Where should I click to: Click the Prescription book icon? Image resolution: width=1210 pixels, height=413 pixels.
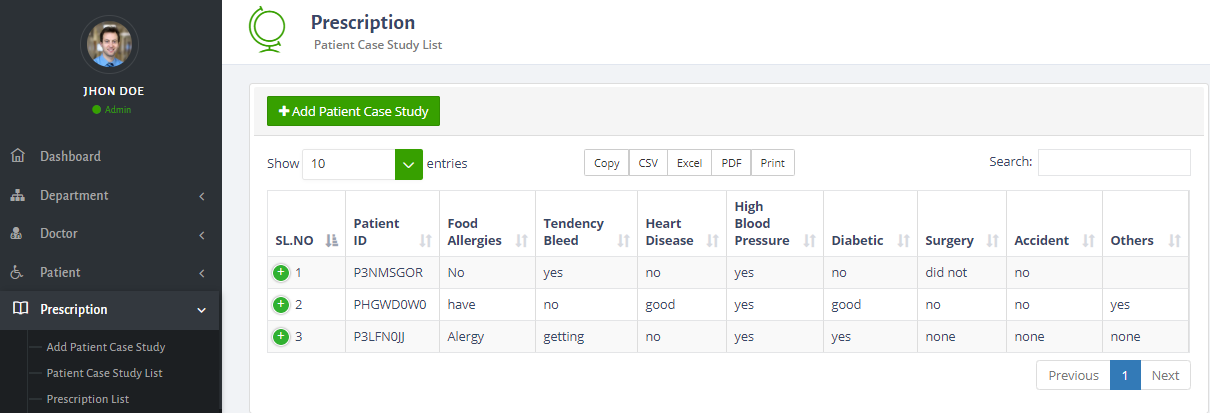[17, 310]
